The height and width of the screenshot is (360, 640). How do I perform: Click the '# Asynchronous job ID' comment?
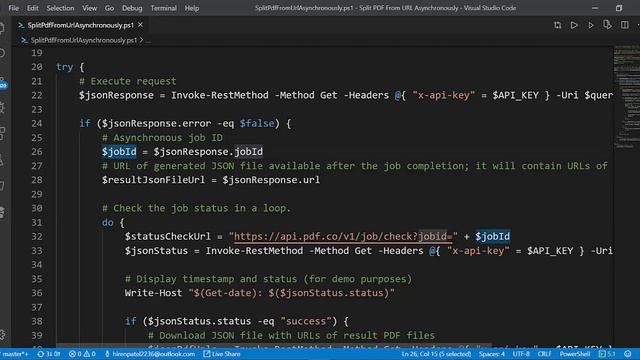point(162,138)
